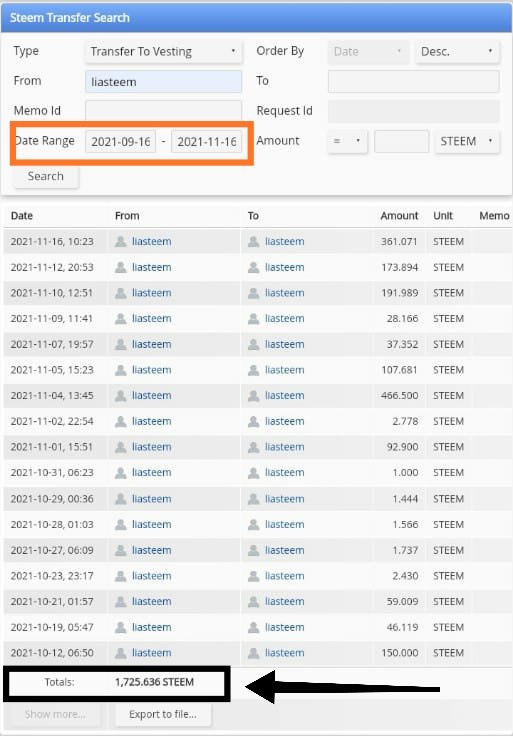Viewport: 513px width, 736px height.
Task: Click the To user icon in 2021-11-10 row
Action: pos(253,293)
